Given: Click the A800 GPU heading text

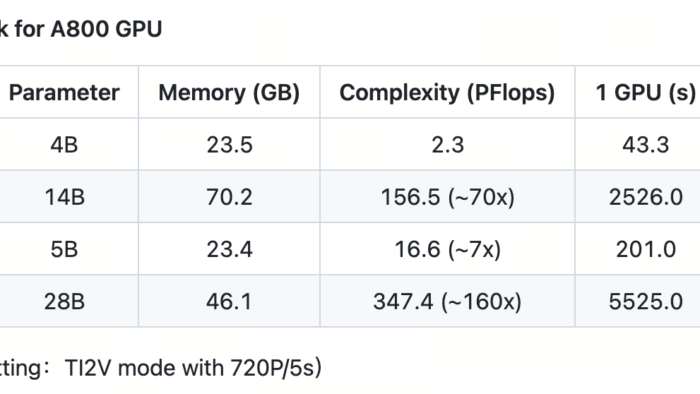Looking at the screenshot, I should [106, 29].
